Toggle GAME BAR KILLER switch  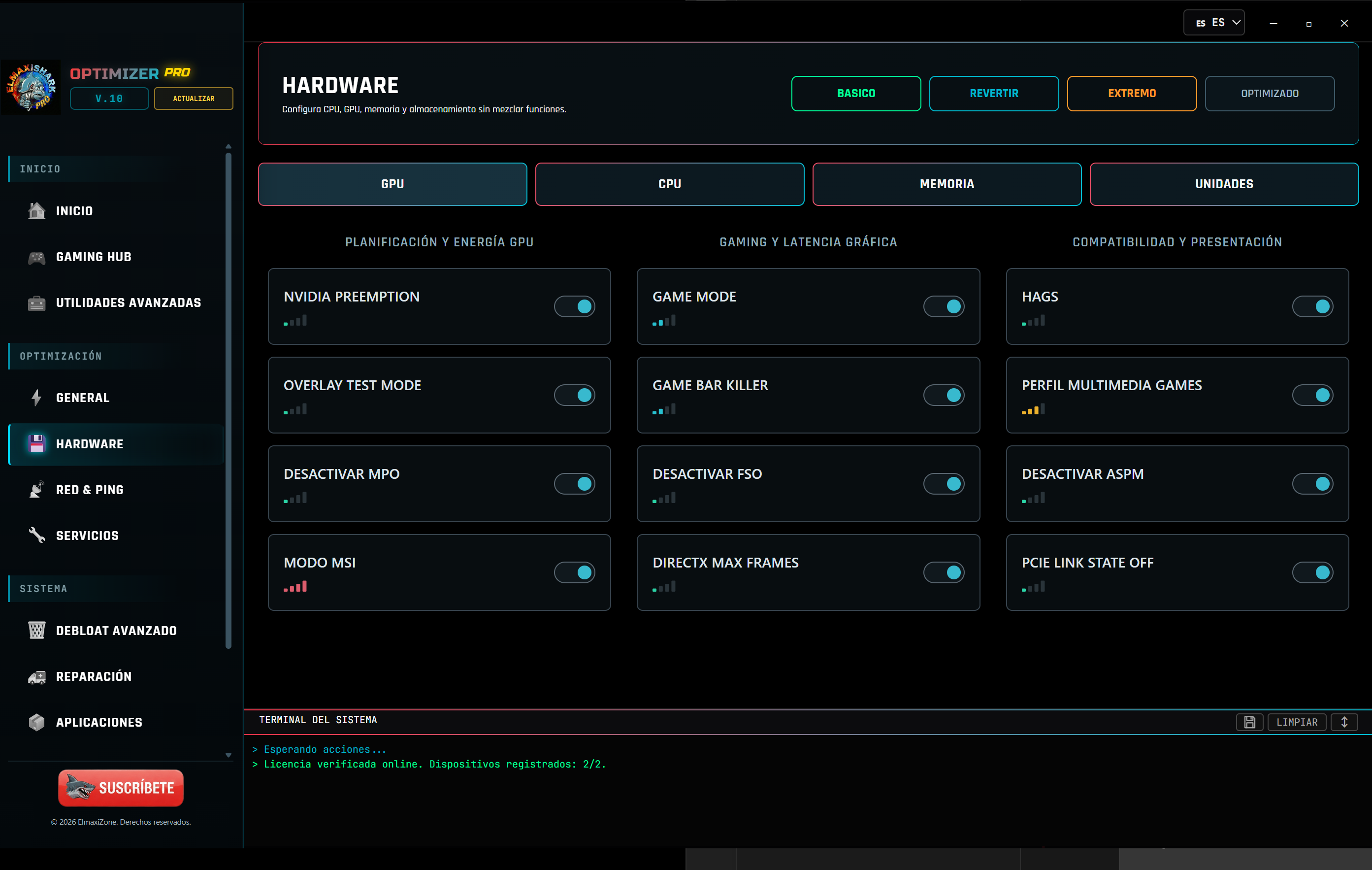(944, 395)
